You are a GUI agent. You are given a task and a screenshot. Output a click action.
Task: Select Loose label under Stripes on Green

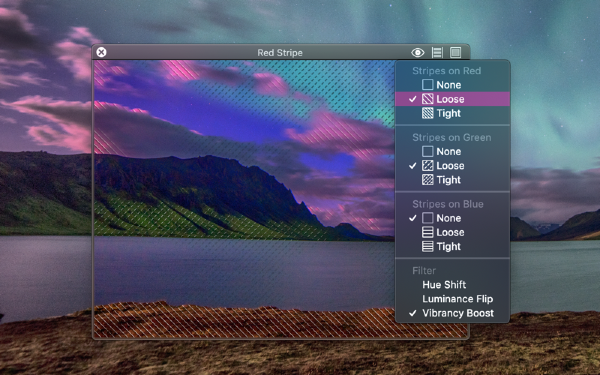[450, 166]
